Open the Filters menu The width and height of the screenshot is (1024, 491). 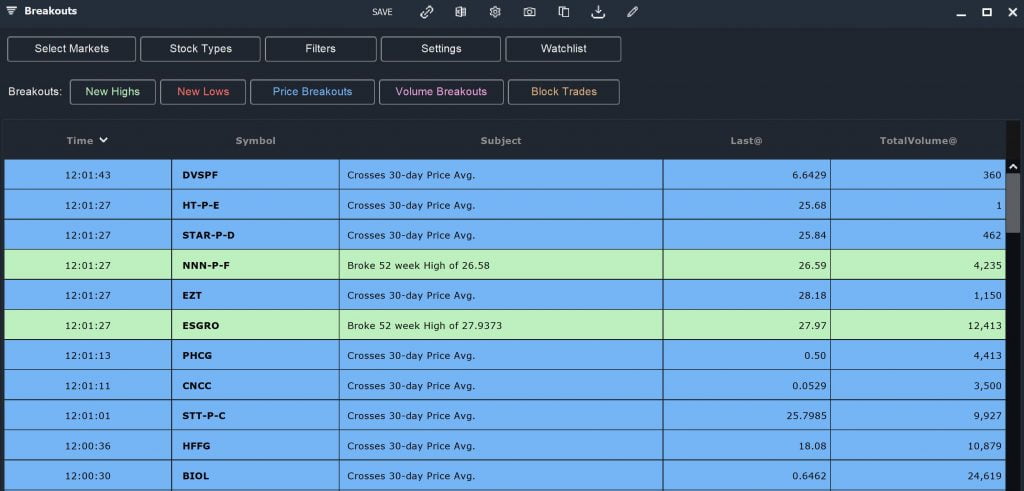(x=320, y=49)
